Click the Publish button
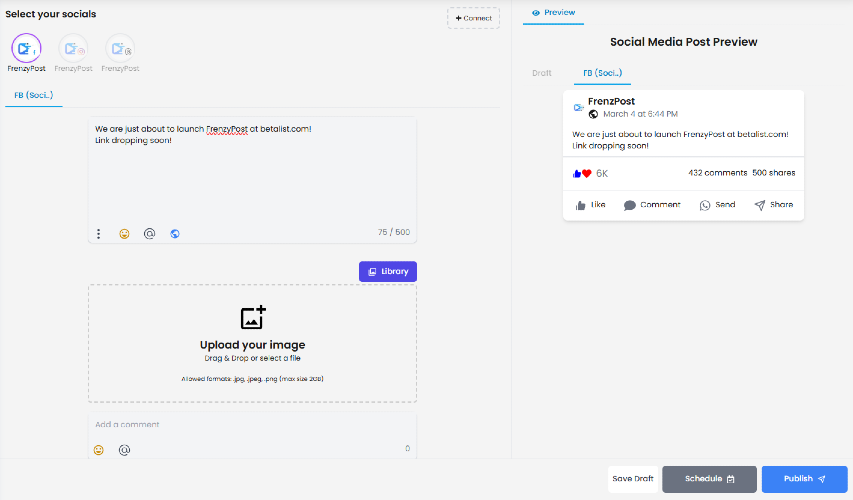 coord(805,479)
